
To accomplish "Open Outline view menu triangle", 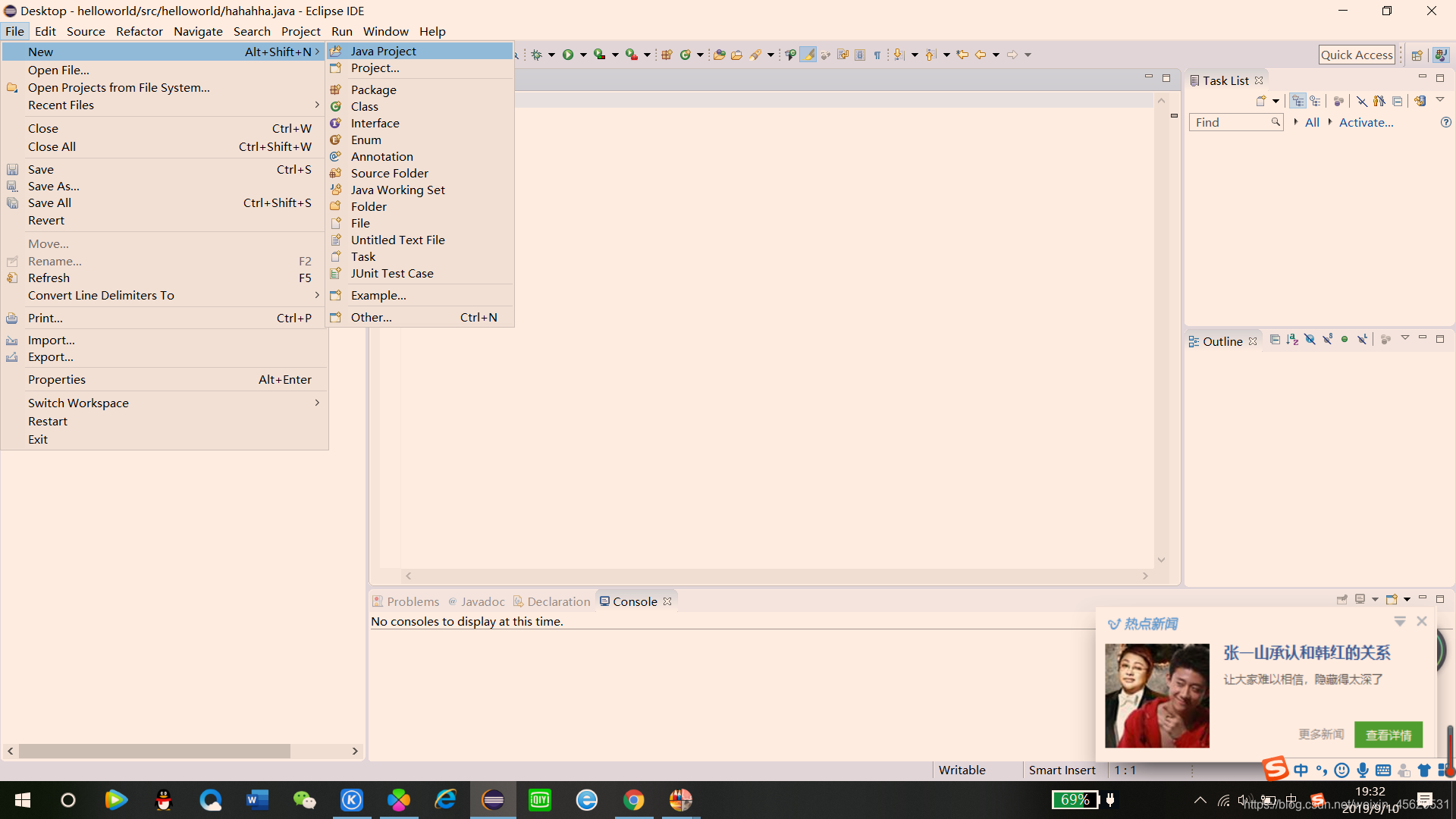I will [x=1404, y=338].
